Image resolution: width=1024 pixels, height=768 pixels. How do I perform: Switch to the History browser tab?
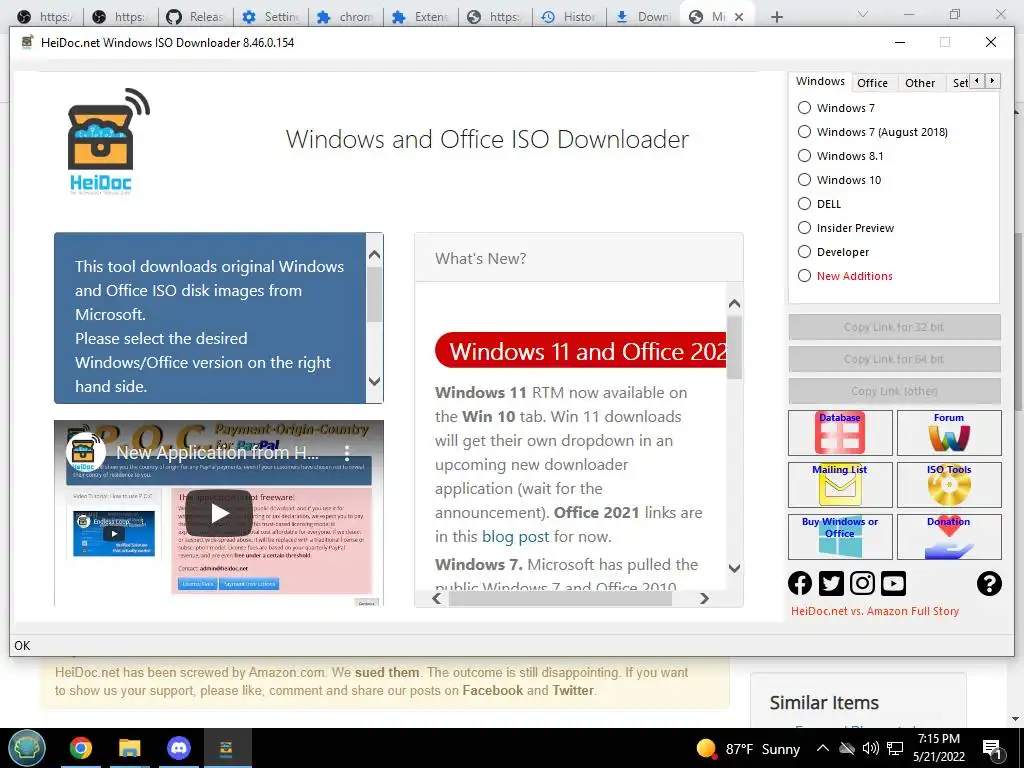coord(569,17)
